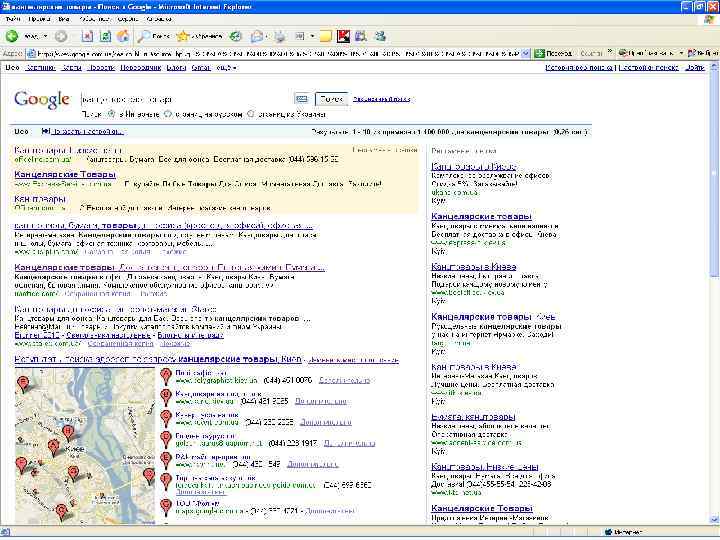Open the Edit (Правка) menu

click(x=39, y=19)
